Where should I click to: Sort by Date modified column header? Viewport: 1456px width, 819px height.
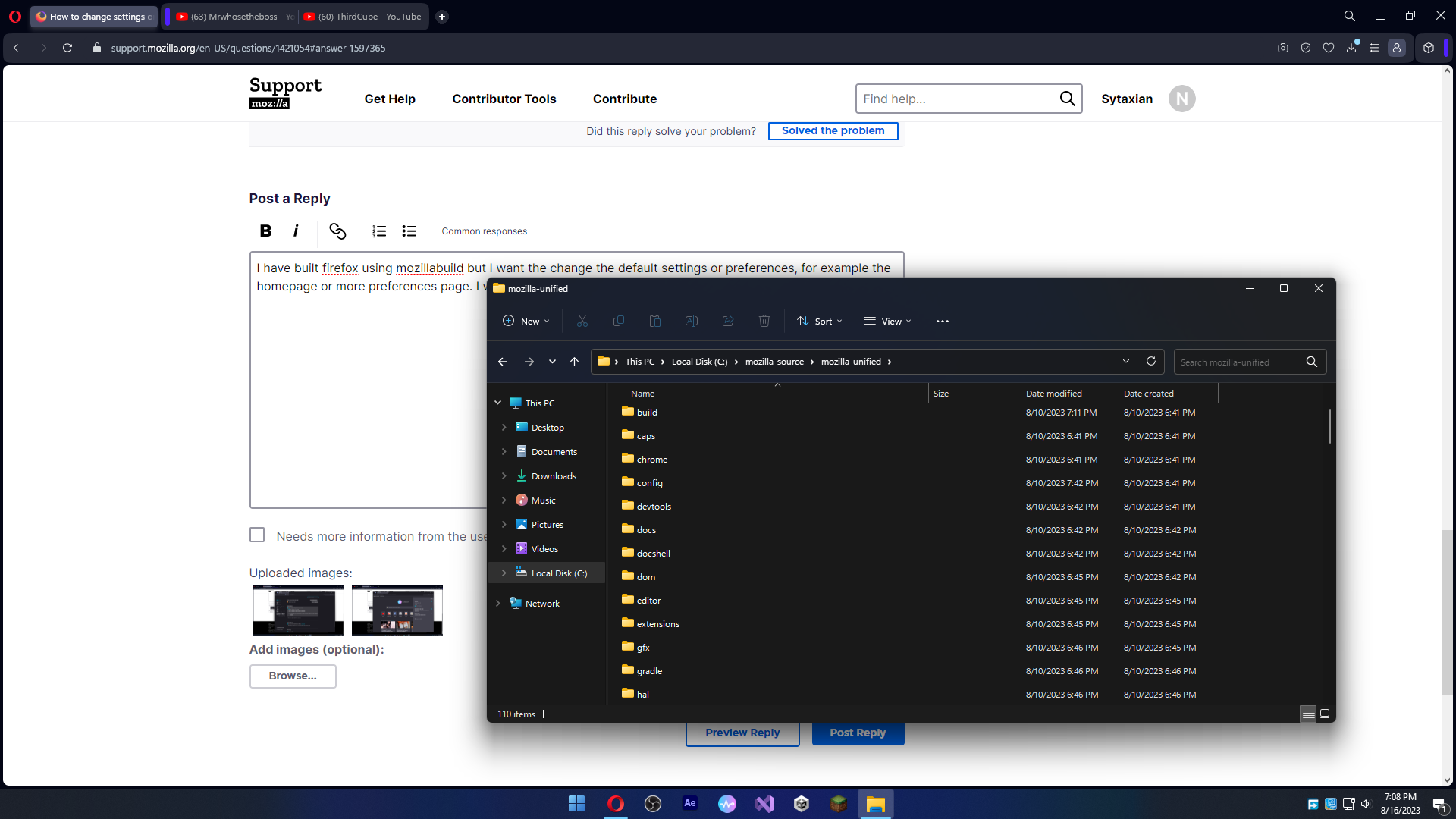click(x=1069, y=393)
